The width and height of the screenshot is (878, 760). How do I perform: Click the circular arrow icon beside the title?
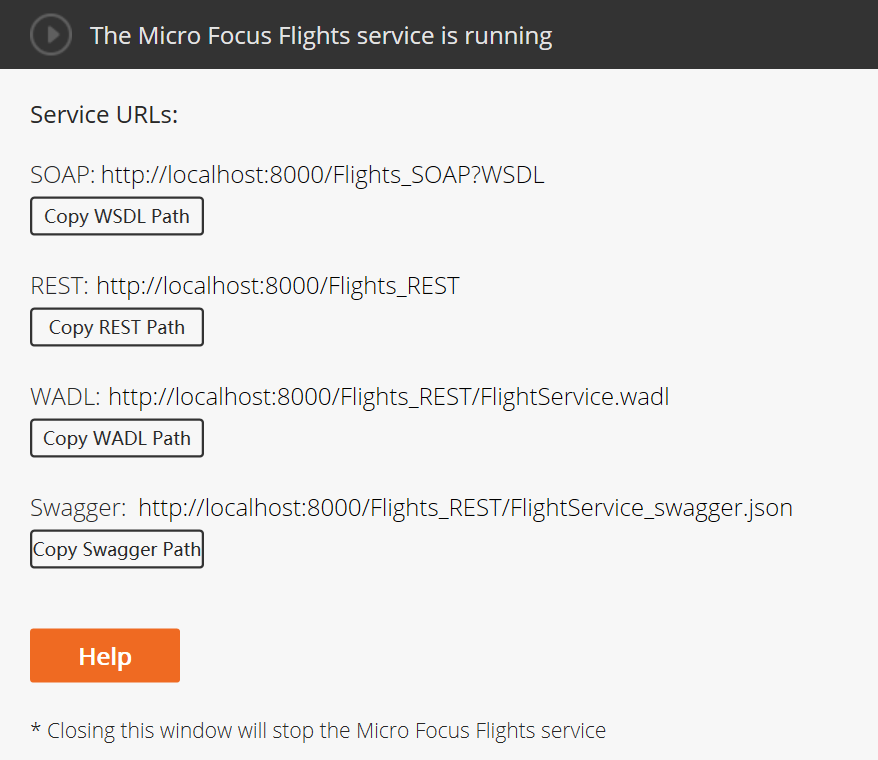click(x=50, y=34)
